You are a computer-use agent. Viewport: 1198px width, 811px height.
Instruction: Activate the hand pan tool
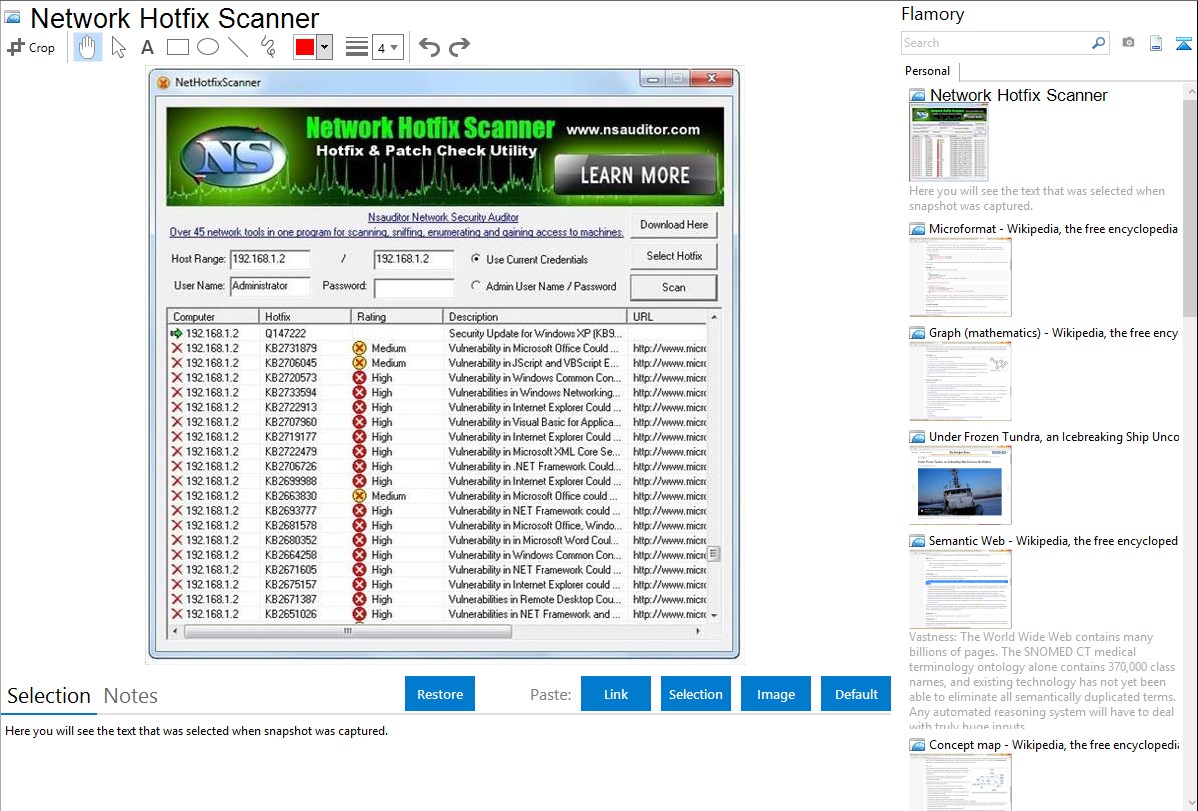(x=87, y=47)
